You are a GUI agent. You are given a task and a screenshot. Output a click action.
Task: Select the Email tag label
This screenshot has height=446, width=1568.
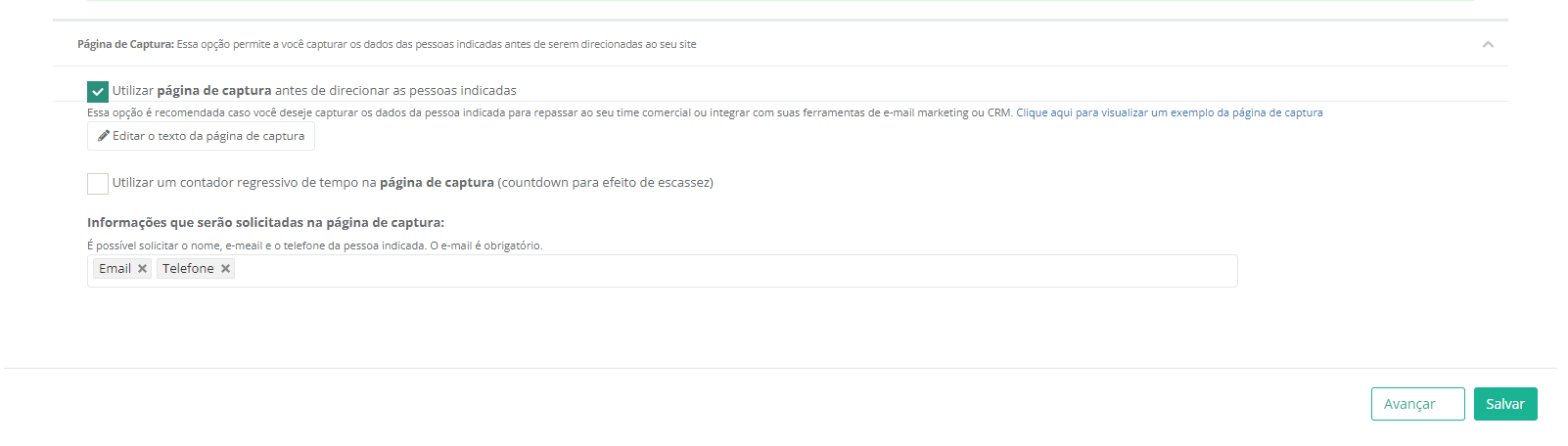115,268
